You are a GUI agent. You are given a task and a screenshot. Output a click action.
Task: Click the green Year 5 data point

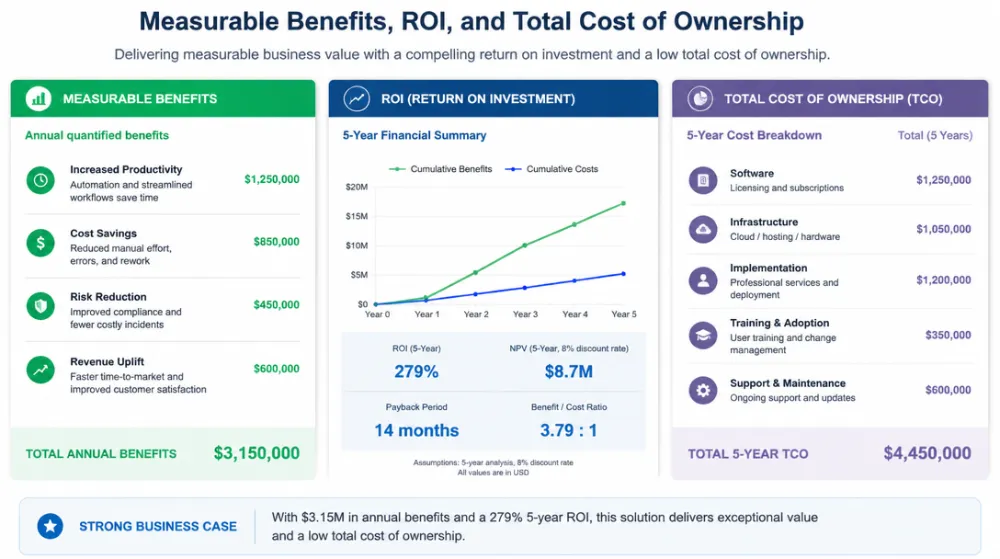tap(623, 203)
